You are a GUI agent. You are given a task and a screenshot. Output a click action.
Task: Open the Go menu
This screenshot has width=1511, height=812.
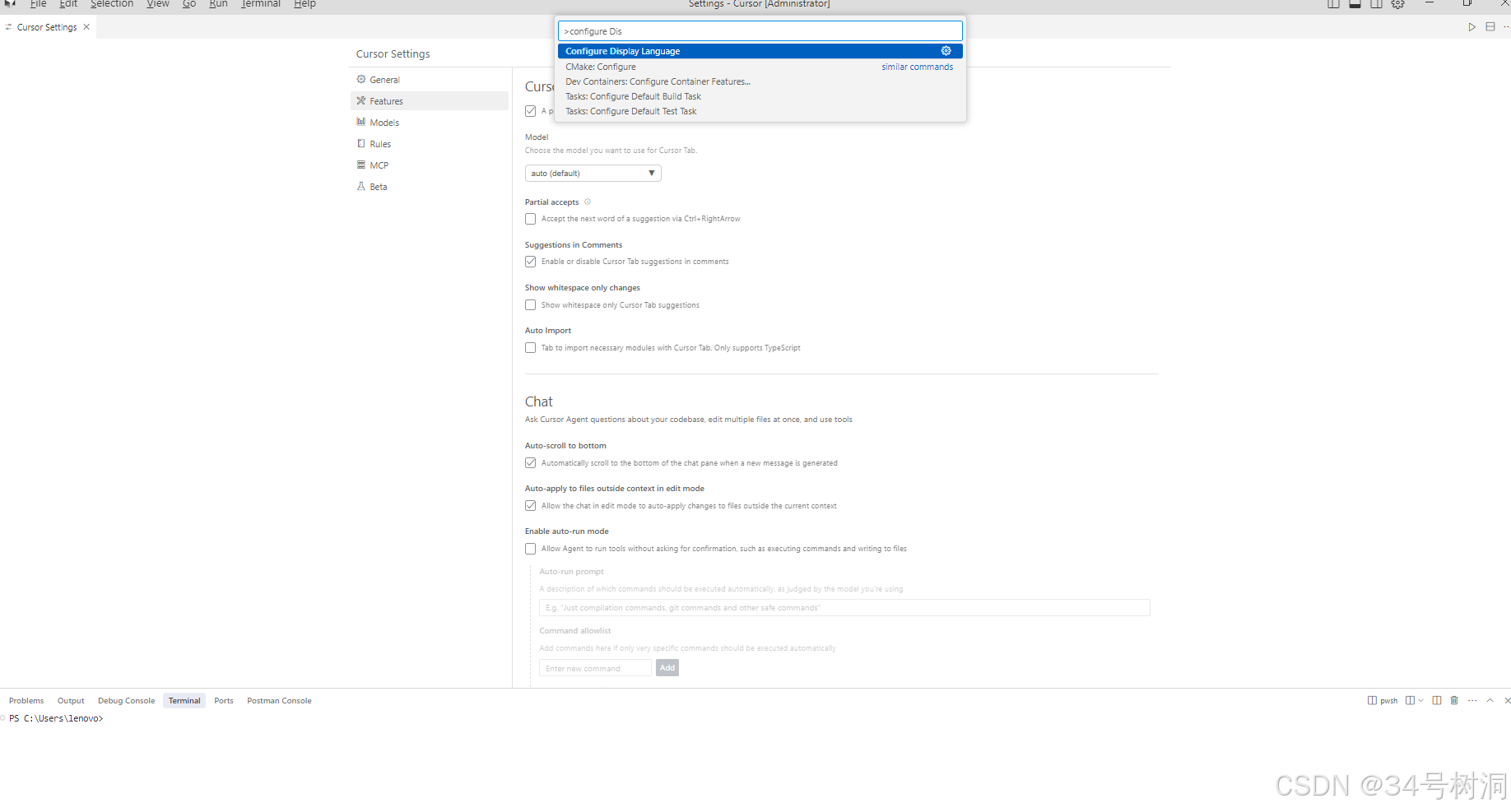[x=189, y=4]
